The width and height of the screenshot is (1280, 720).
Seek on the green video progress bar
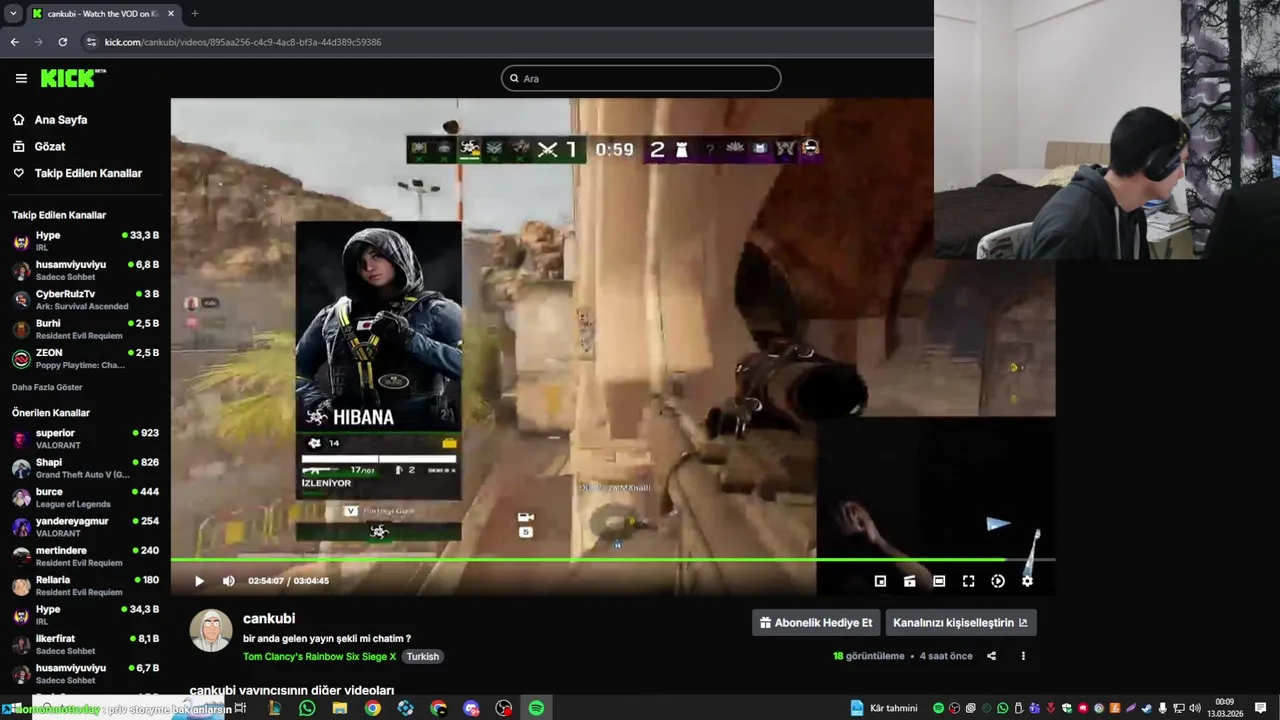pyautogui.click(x=612, y=560)
